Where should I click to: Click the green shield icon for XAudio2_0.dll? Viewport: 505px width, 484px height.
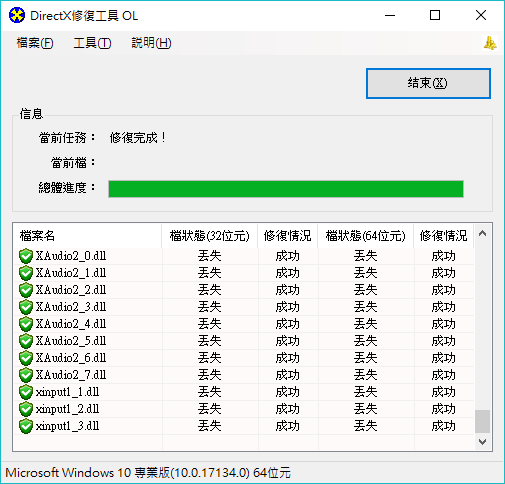[26, 256]
